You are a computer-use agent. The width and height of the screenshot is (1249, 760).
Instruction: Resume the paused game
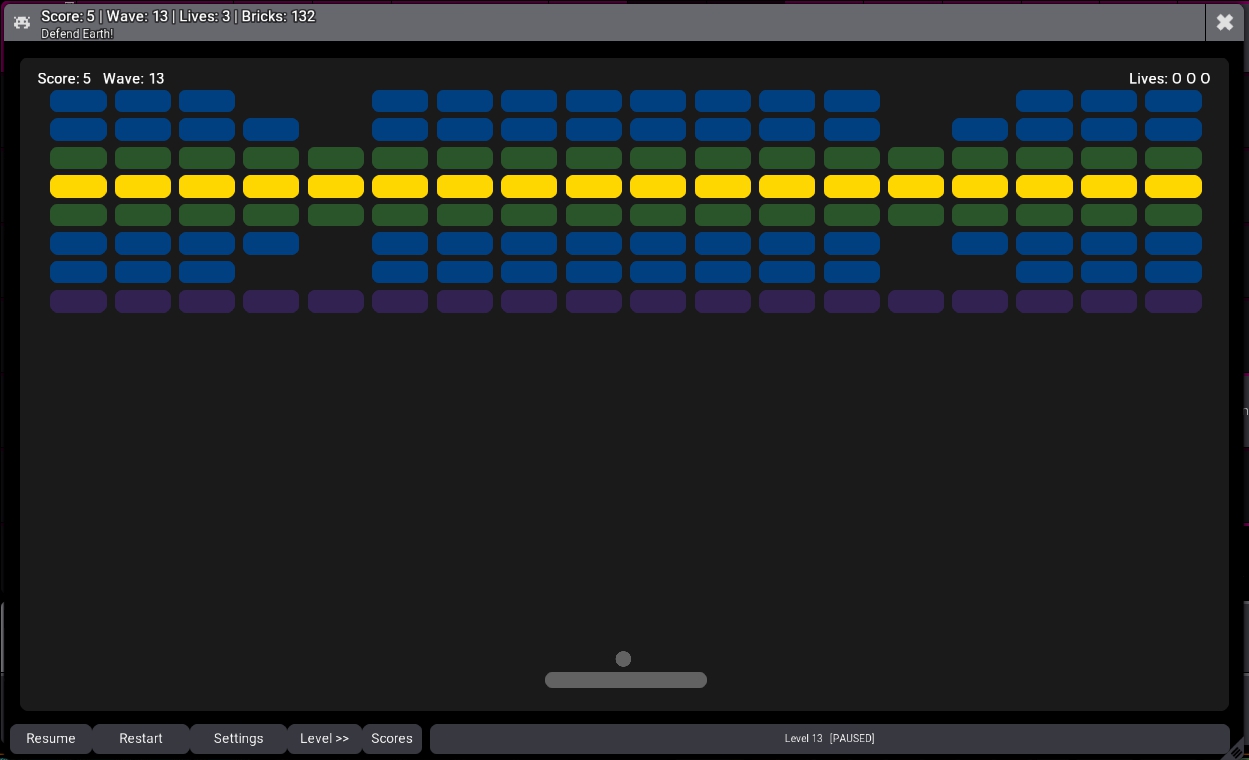51,738
